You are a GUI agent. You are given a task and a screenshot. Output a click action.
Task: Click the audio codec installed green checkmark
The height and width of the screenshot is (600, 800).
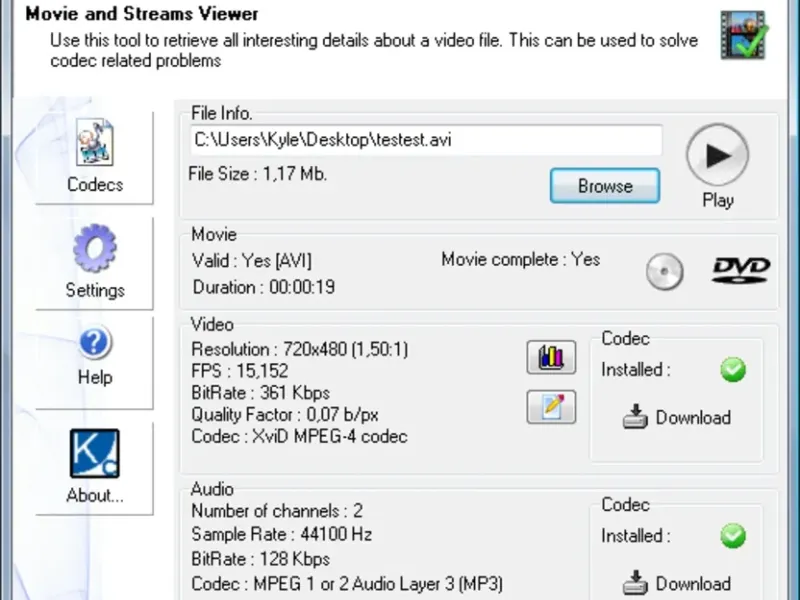(733, 536)
